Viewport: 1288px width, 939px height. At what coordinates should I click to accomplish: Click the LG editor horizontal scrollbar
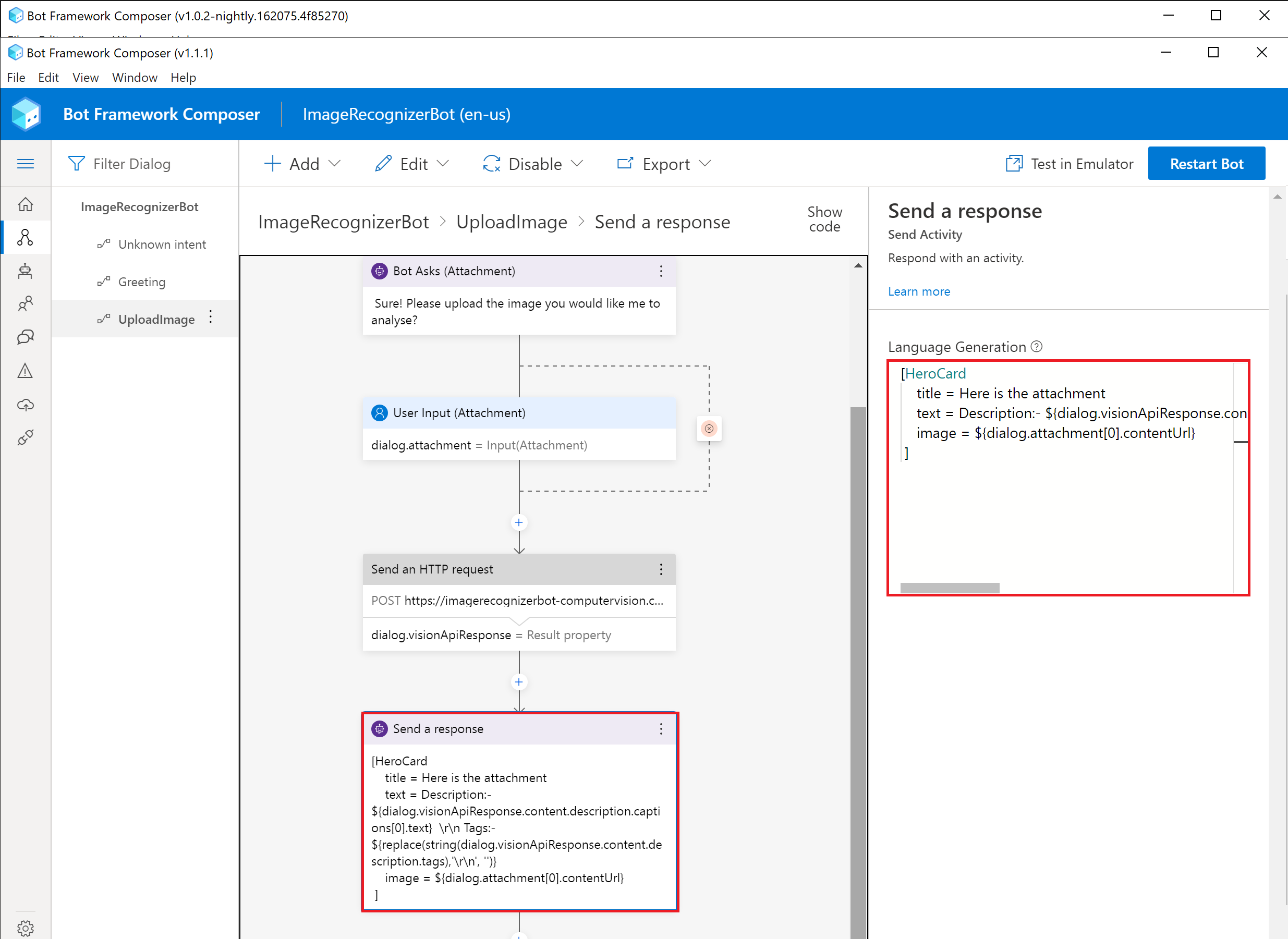click(950, 588)
